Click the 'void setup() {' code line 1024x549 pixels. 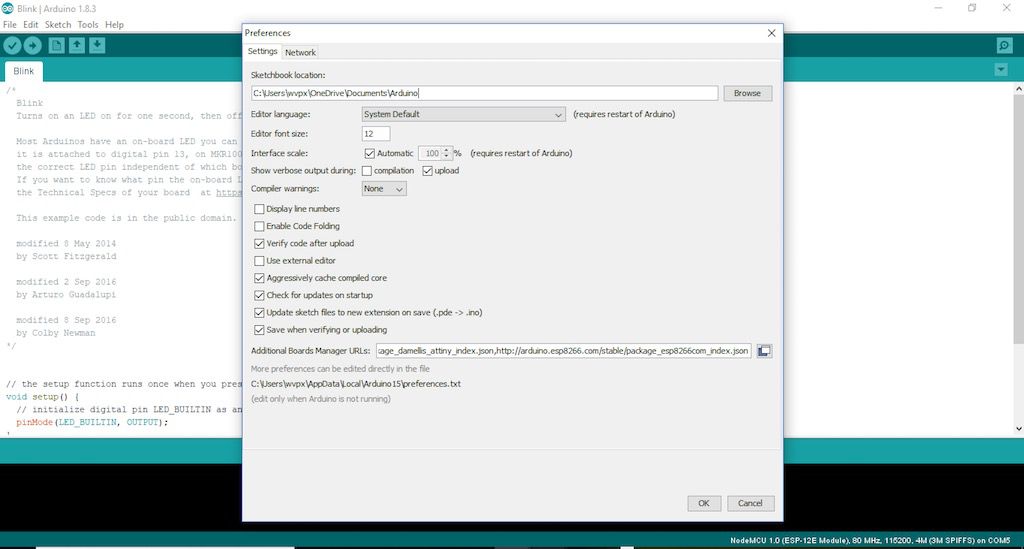click(42, 397)
